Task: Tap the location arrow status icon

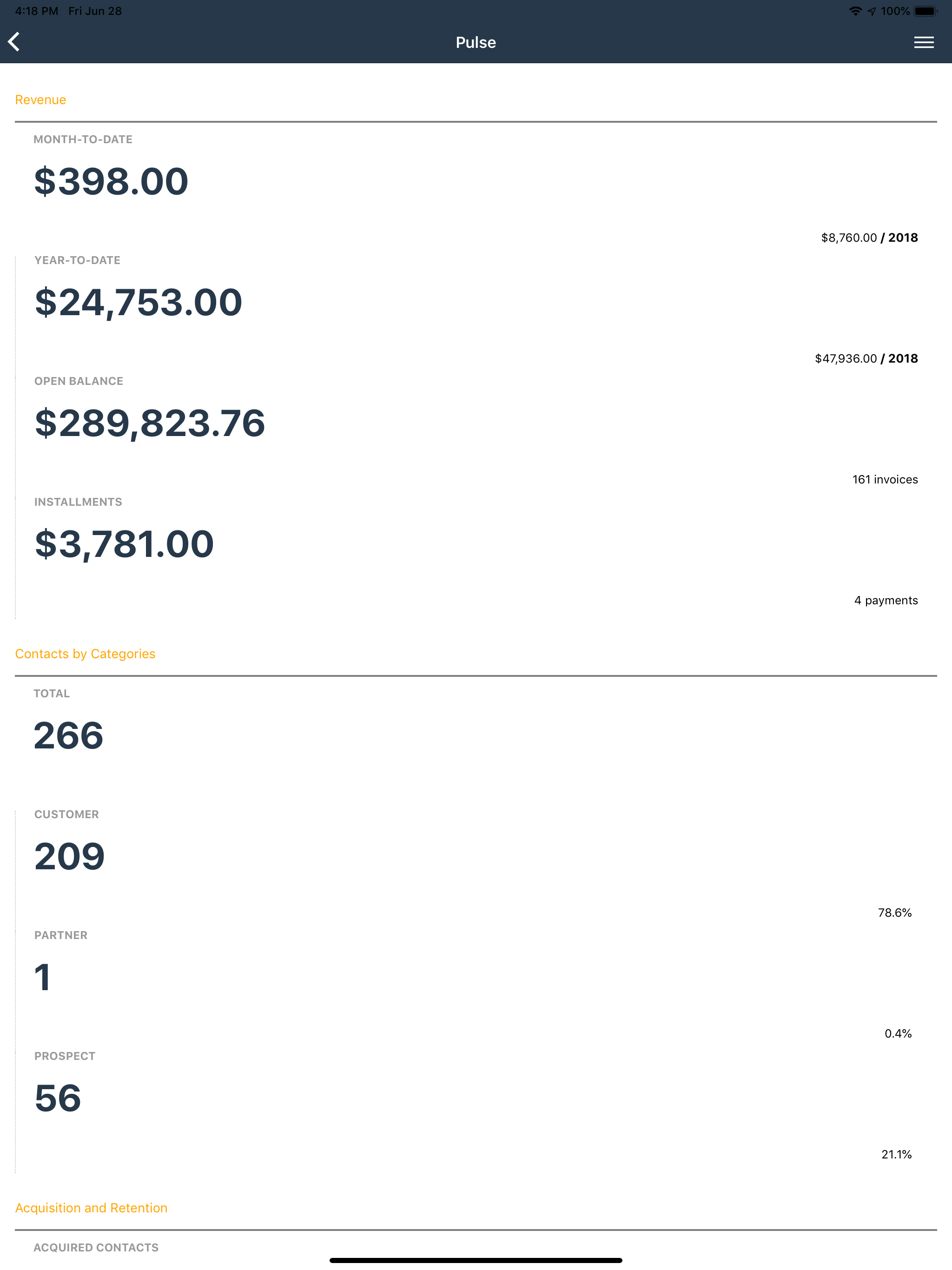Action: click(x=872, y=11)
